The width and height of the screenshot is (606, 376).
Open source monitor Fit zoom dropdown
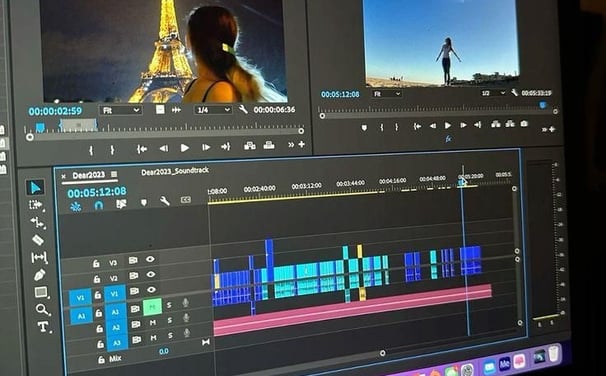121,110
